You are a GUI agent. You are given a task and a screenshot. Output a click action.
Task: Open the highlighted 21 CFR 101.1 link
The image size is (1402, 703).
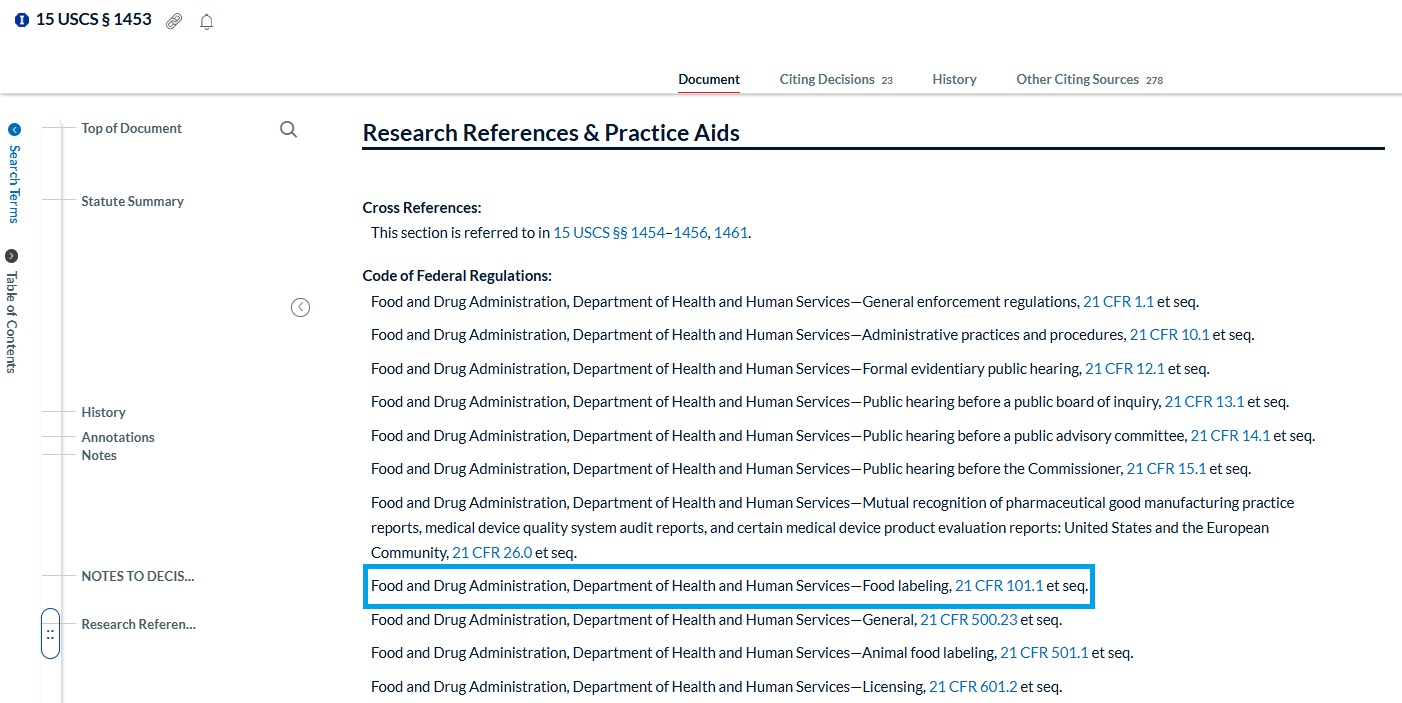(999, 585)
